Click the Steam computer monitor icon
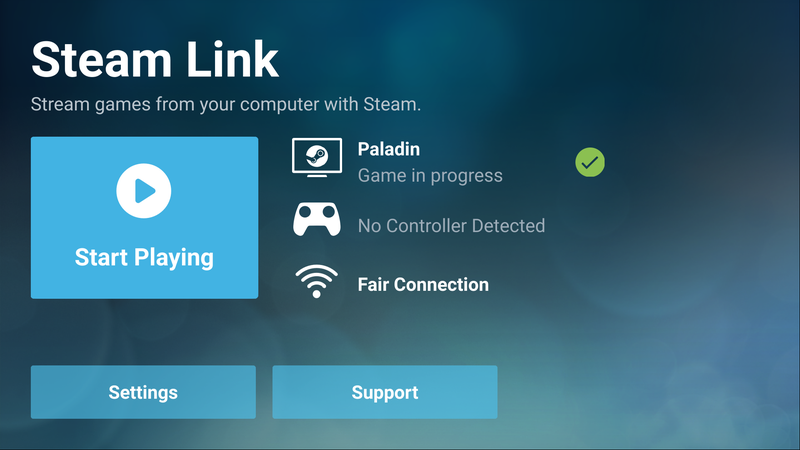800x450 pixels. (317, 158)
